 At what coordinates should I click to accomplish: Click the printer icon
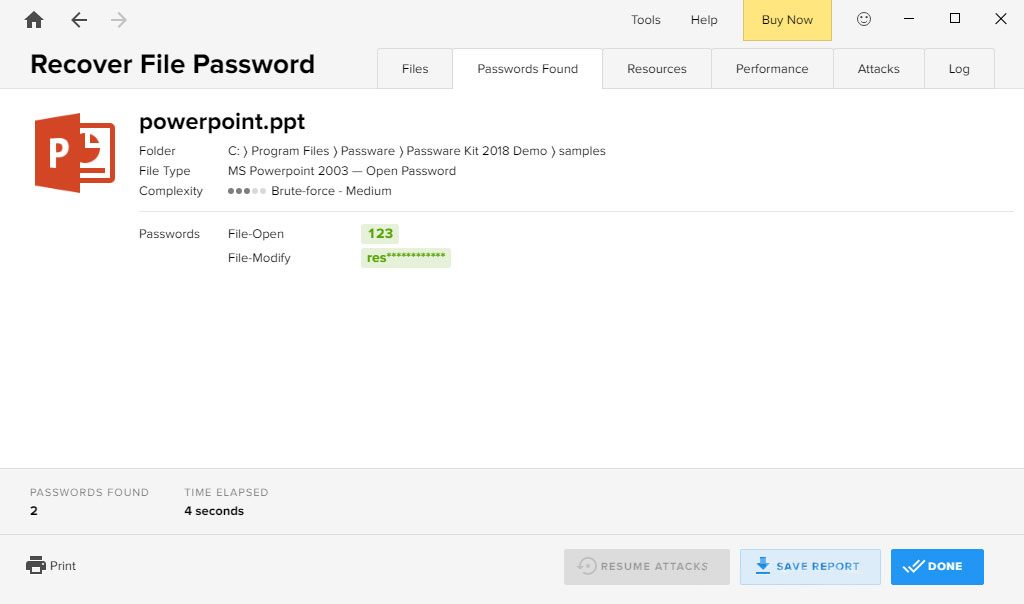[x=36, y=565]
